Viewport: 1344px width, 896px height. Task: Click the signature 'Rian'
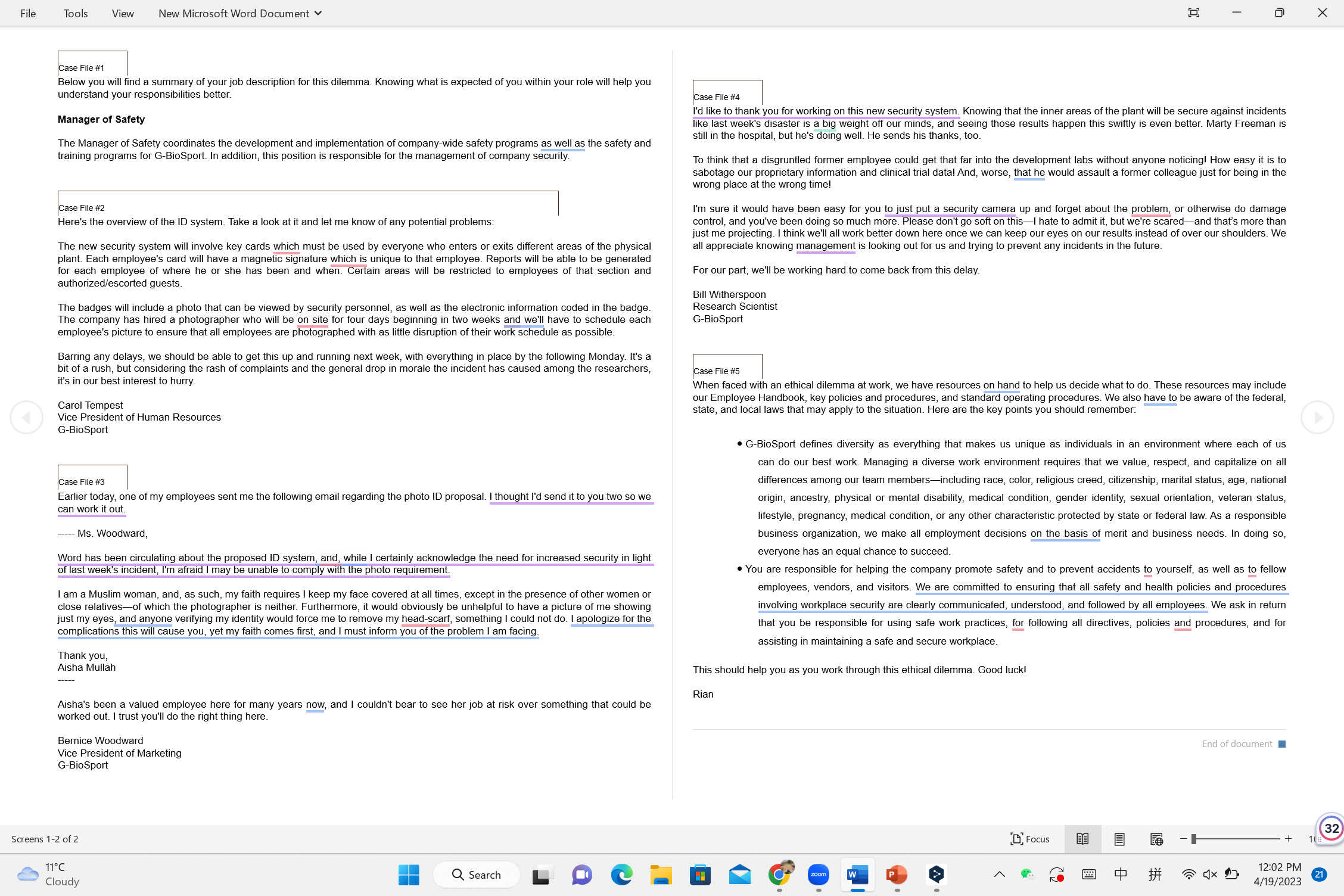pos(703,694)
